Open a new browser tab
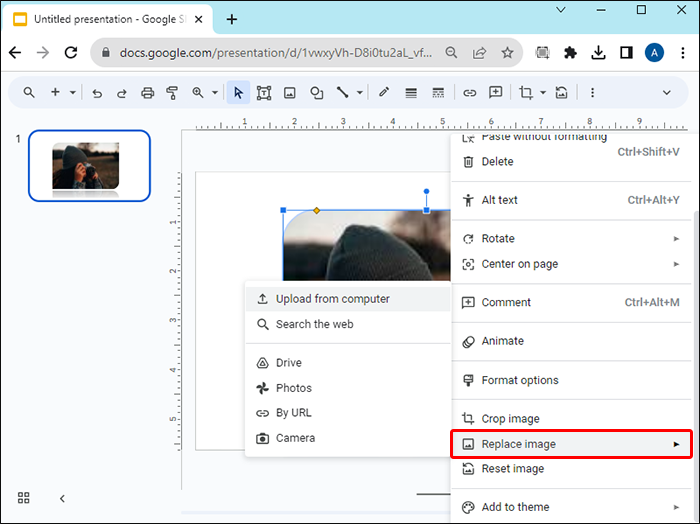 (232, 19)
